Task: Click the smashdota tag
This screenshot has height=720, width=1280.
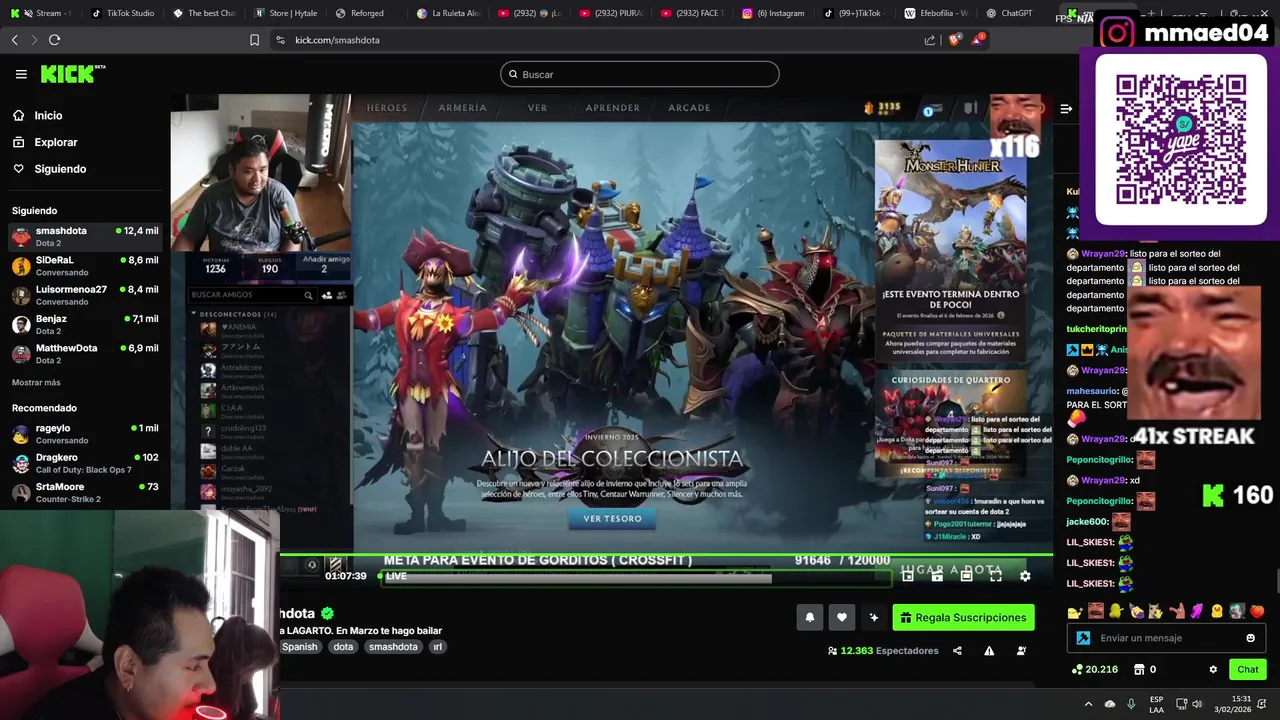Action: [393, 647]
